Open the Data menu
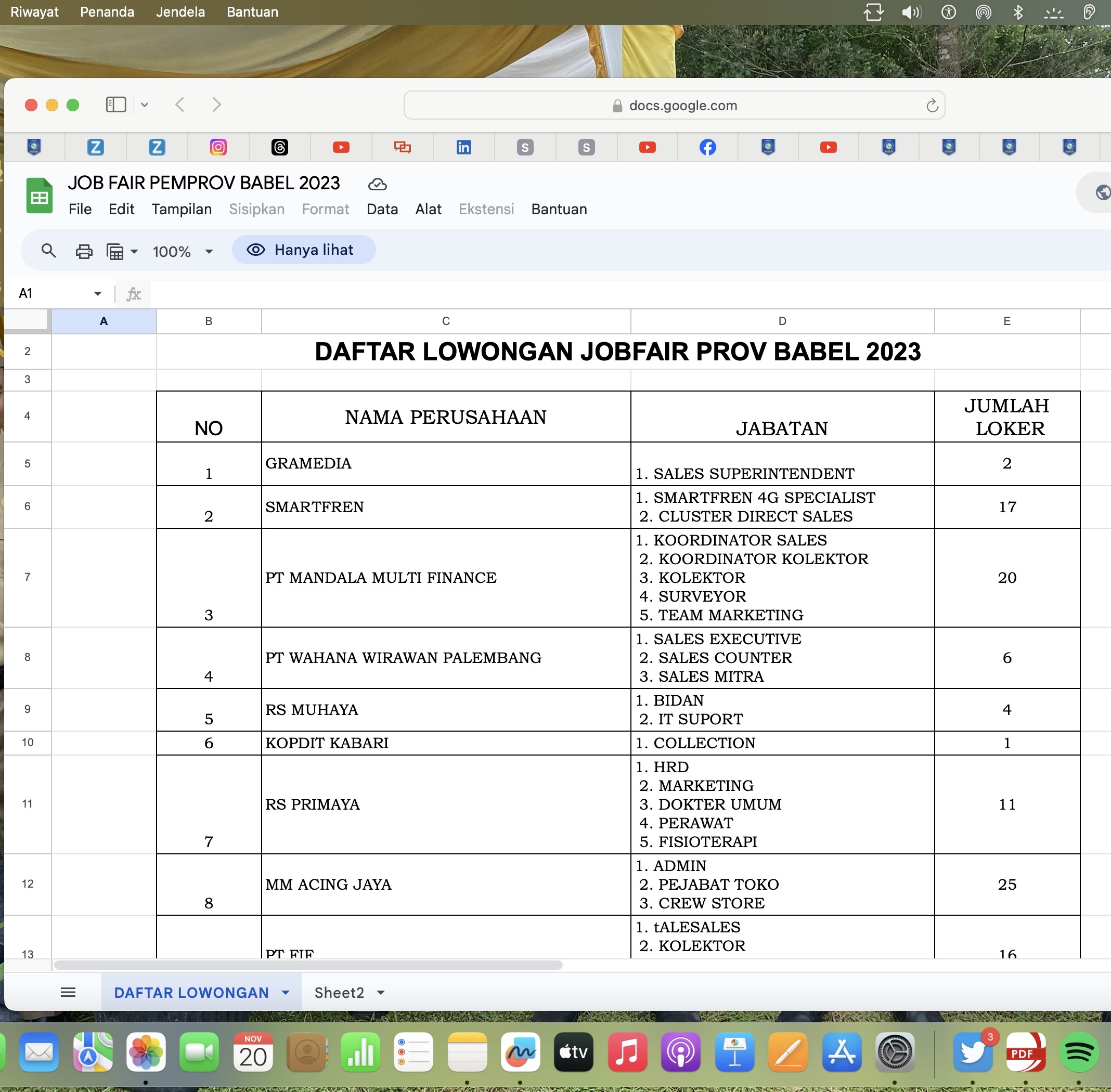 pos(382,210)
